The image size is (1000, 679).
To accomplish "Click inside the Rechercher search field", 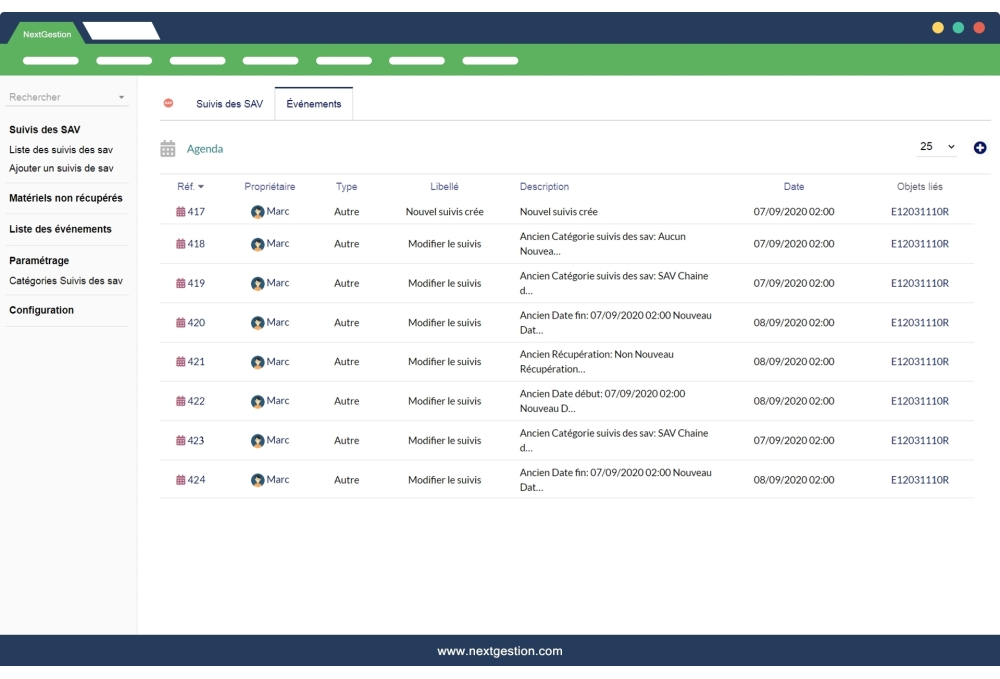I will tap(50, 96).
